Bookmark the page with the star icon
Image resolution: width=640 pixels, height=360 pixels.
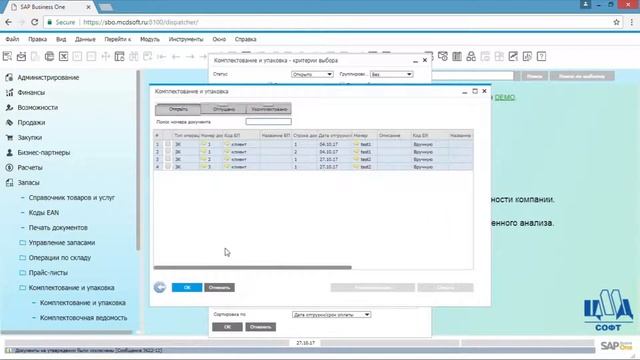[616, 22]
